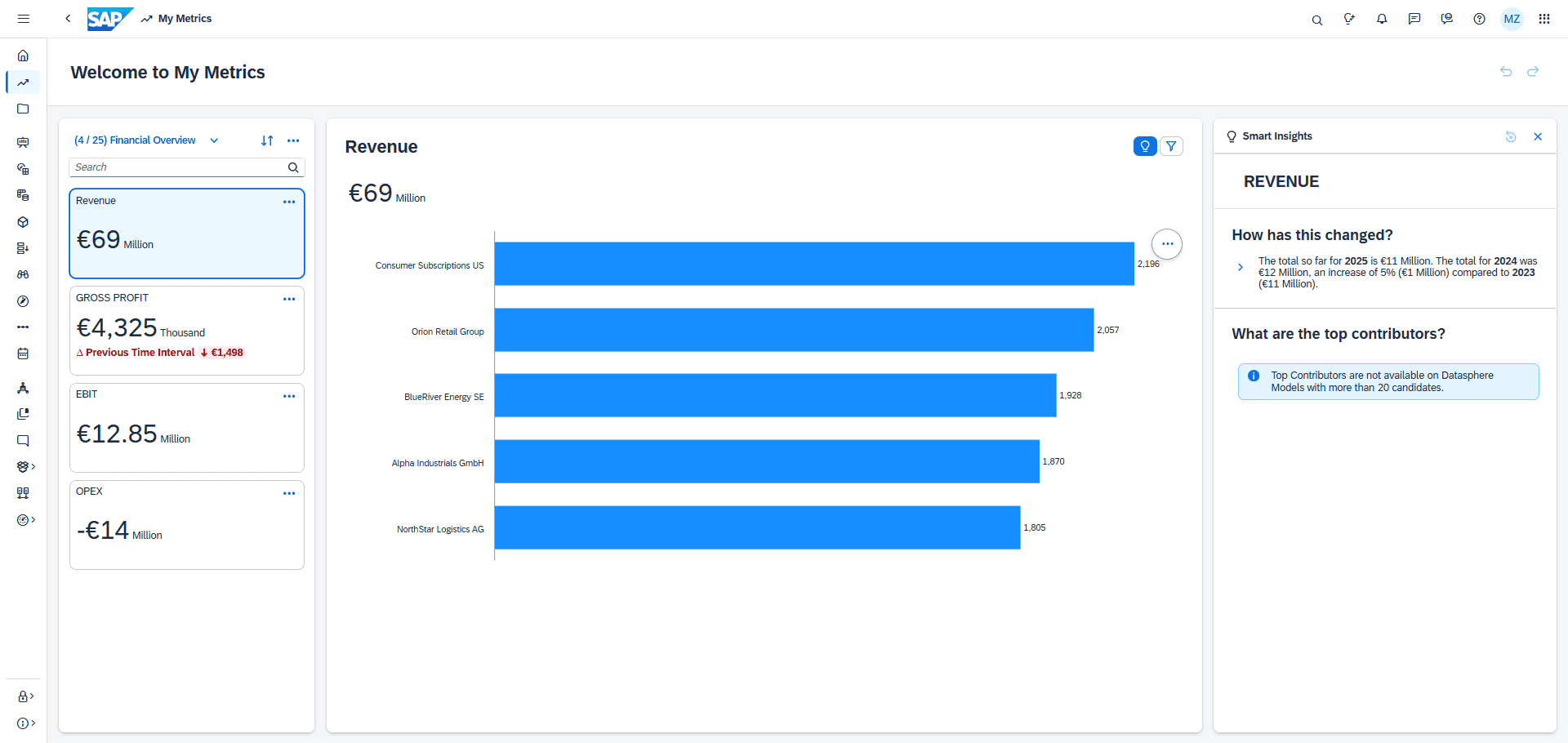Open the Files folder icon in sidebar
The image size is (1568, 743).
23,109
